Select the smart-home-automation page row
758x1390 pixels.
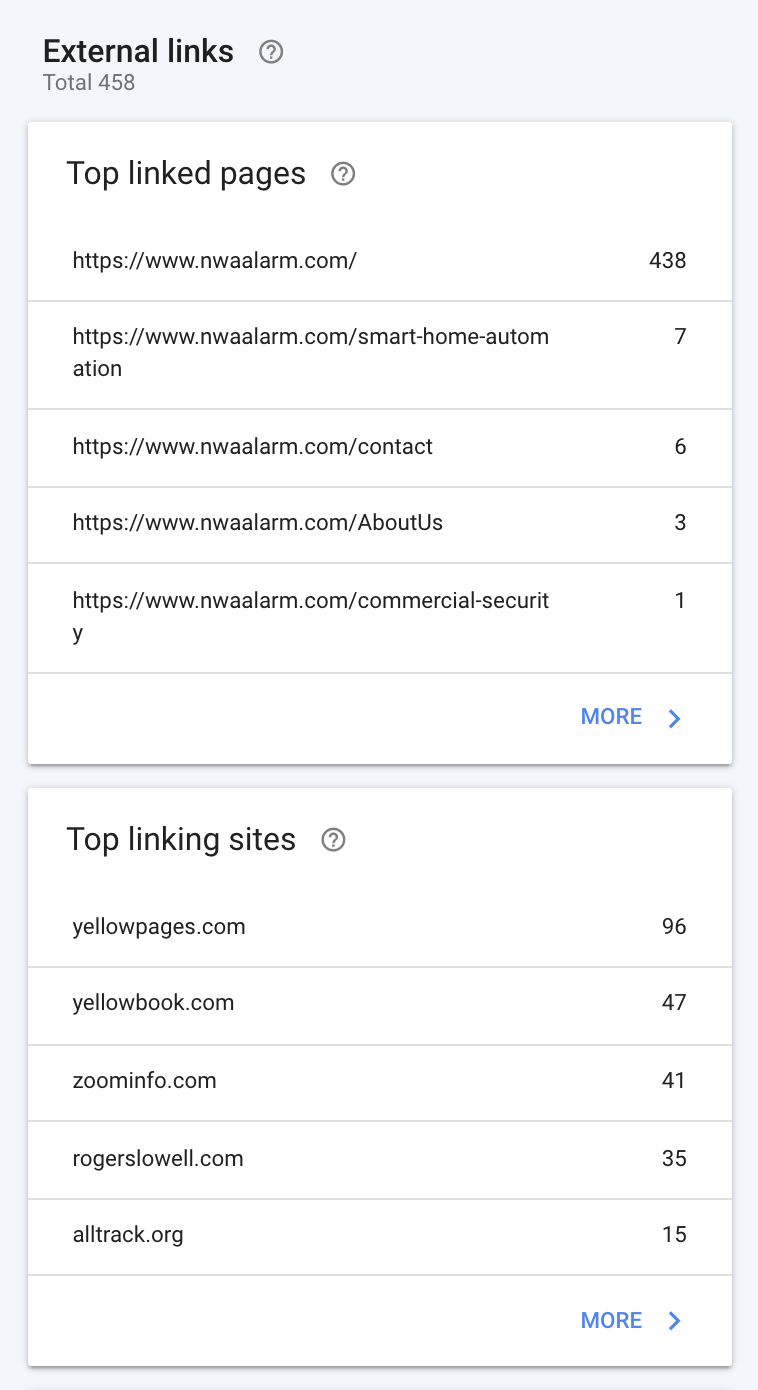point(310,353)
